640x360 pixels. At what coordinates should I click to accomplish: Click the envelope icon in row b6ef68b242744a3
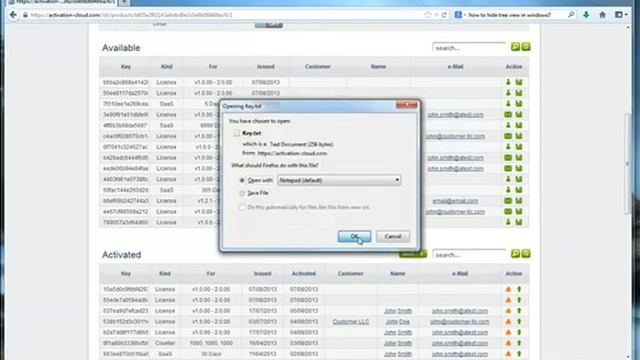[x=508, y=201]
